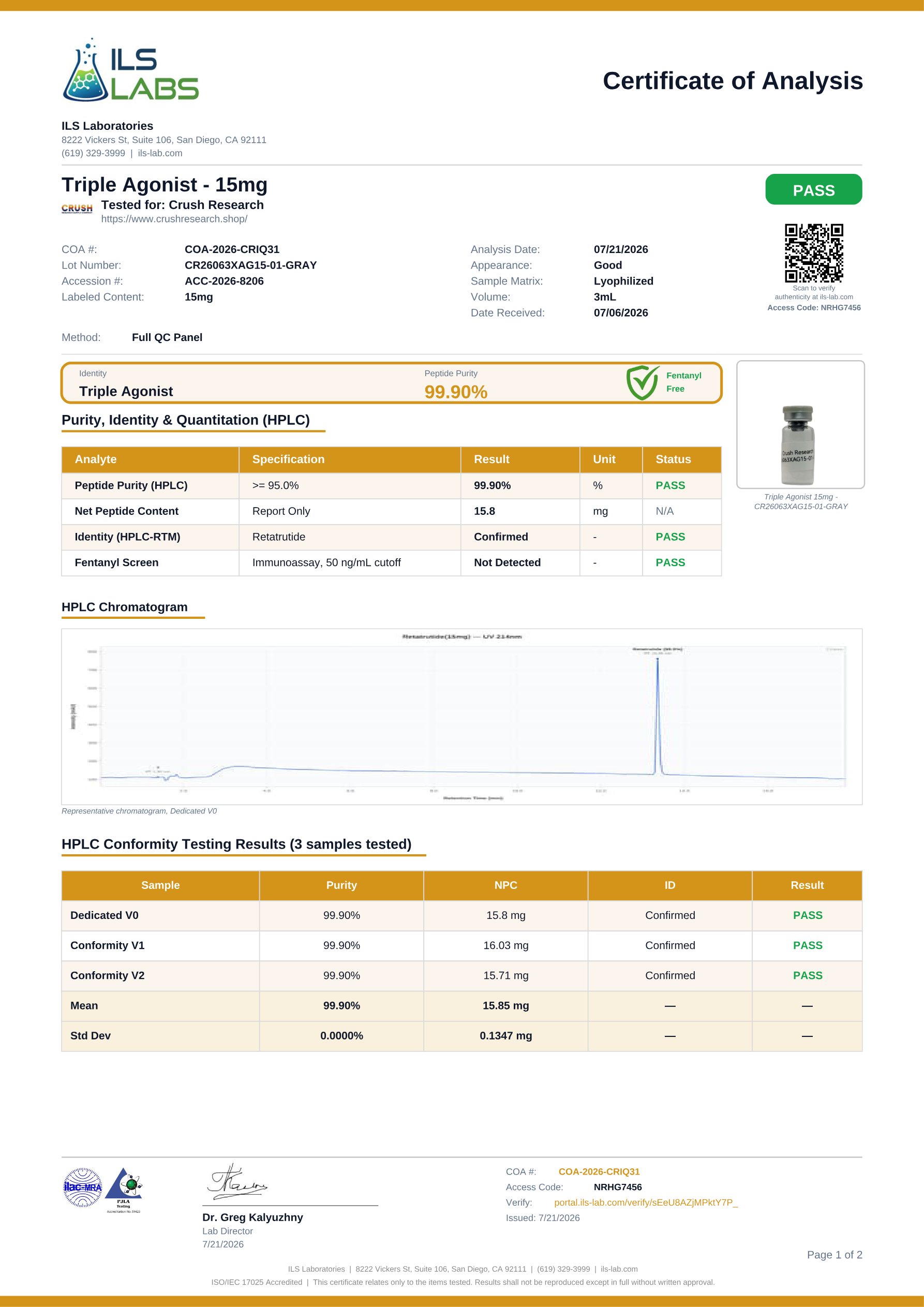Click the Fentanyl Free shield checkmark
The width and height of the screenshot is (924, 1307).
(642, 382)
